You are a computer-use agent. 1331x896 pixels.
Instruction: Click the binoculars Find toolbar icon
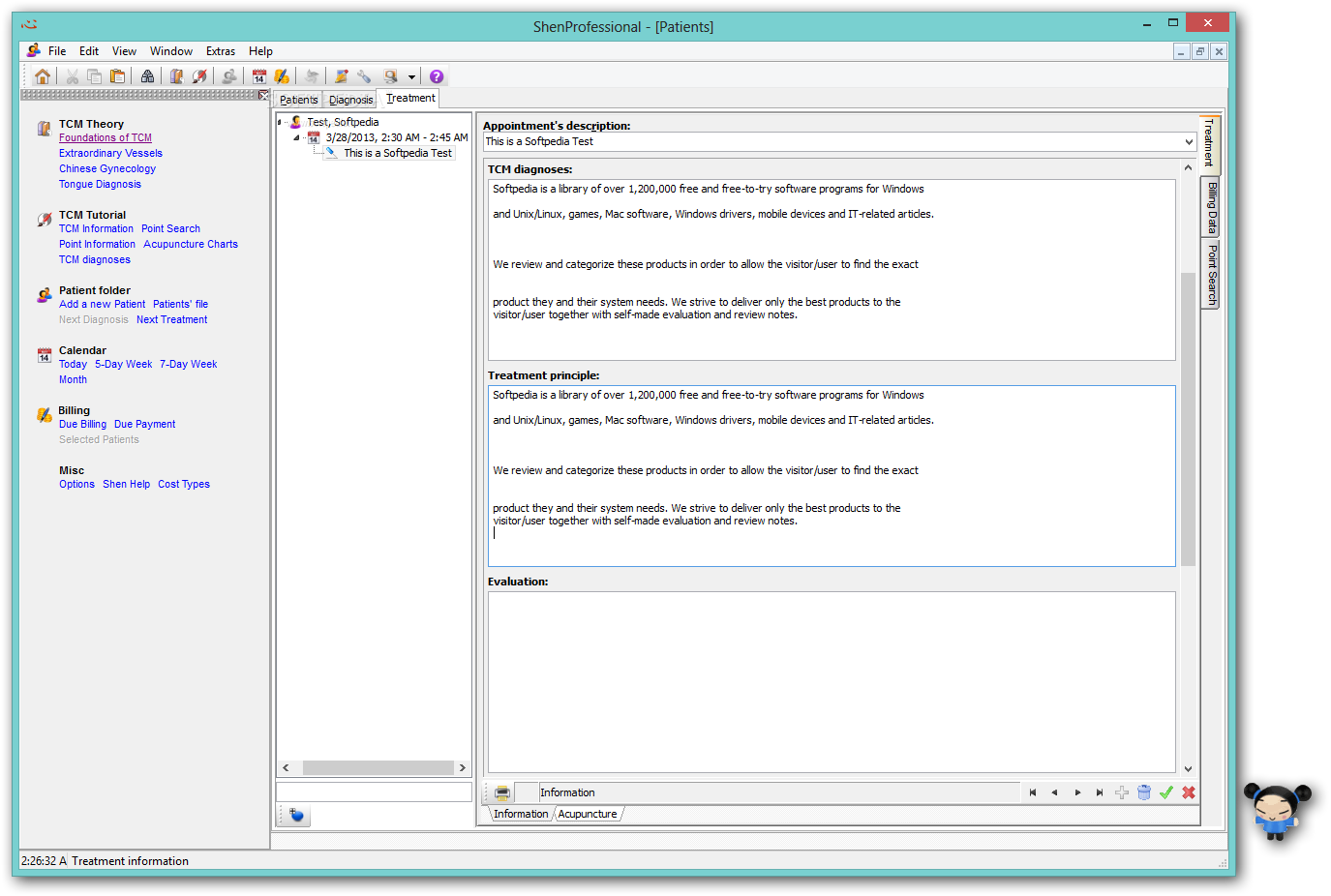click(x=147, y=76)
